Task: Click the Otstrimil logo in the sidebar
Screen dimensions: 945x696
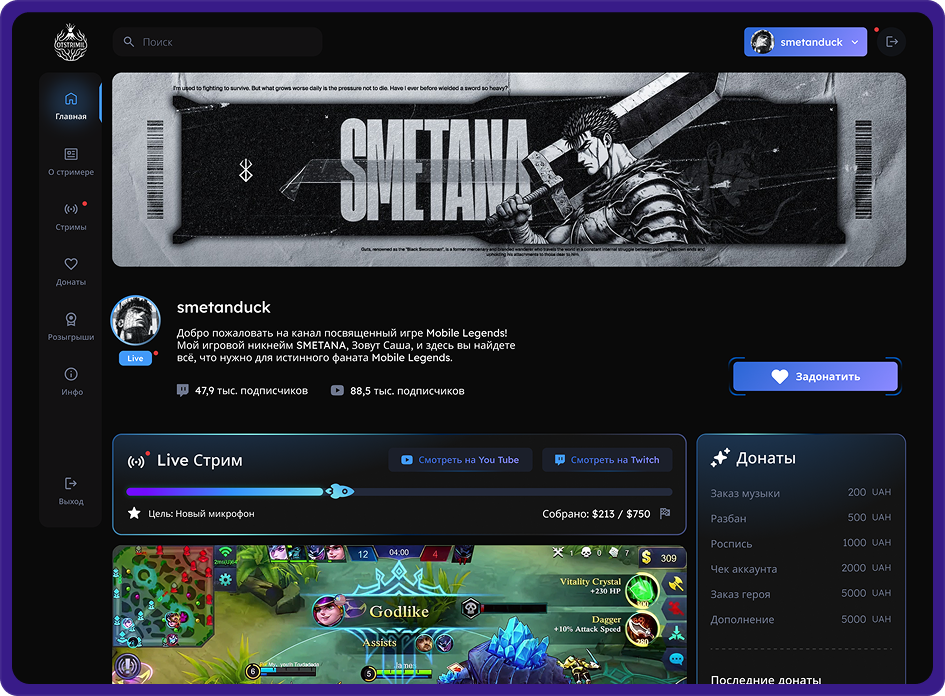Action: tap(71, 43)
